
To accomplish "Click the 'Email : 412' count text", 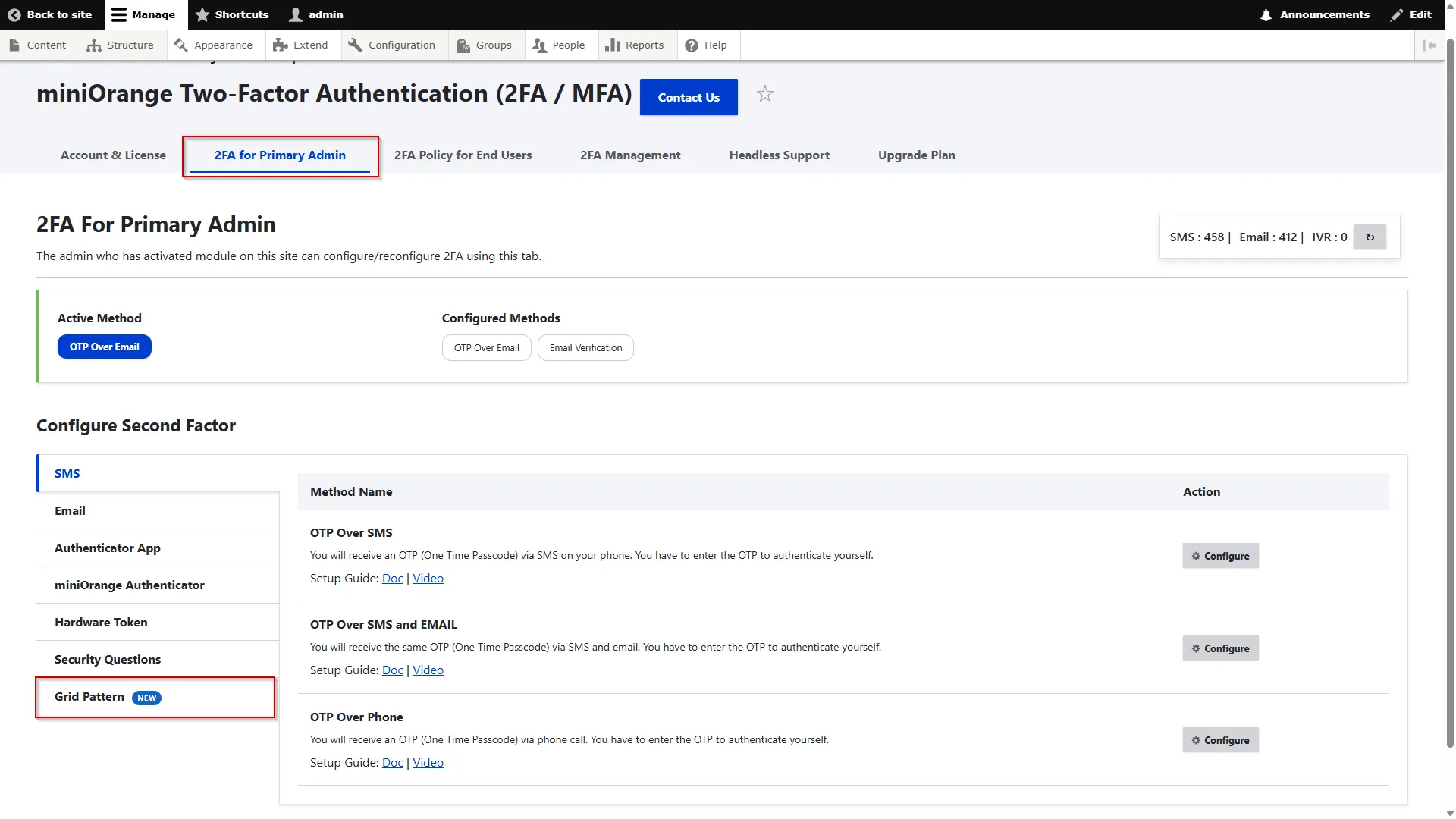I will (x=1268, y=237).
